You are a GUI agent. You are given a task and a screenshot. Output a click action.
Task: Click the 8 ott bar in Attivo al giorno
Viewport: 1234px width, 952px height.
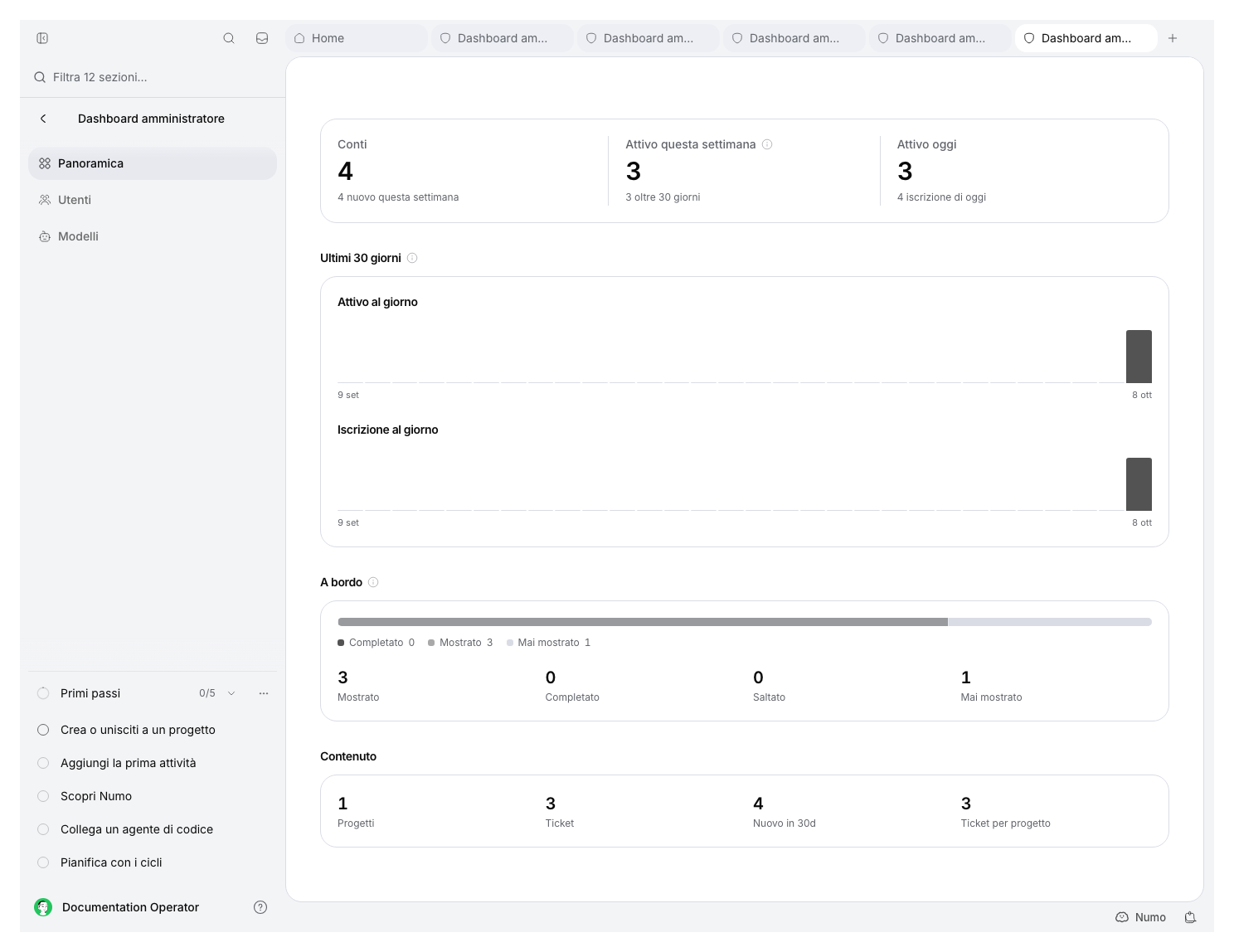pyautogui.click(x=1139, y=357)
